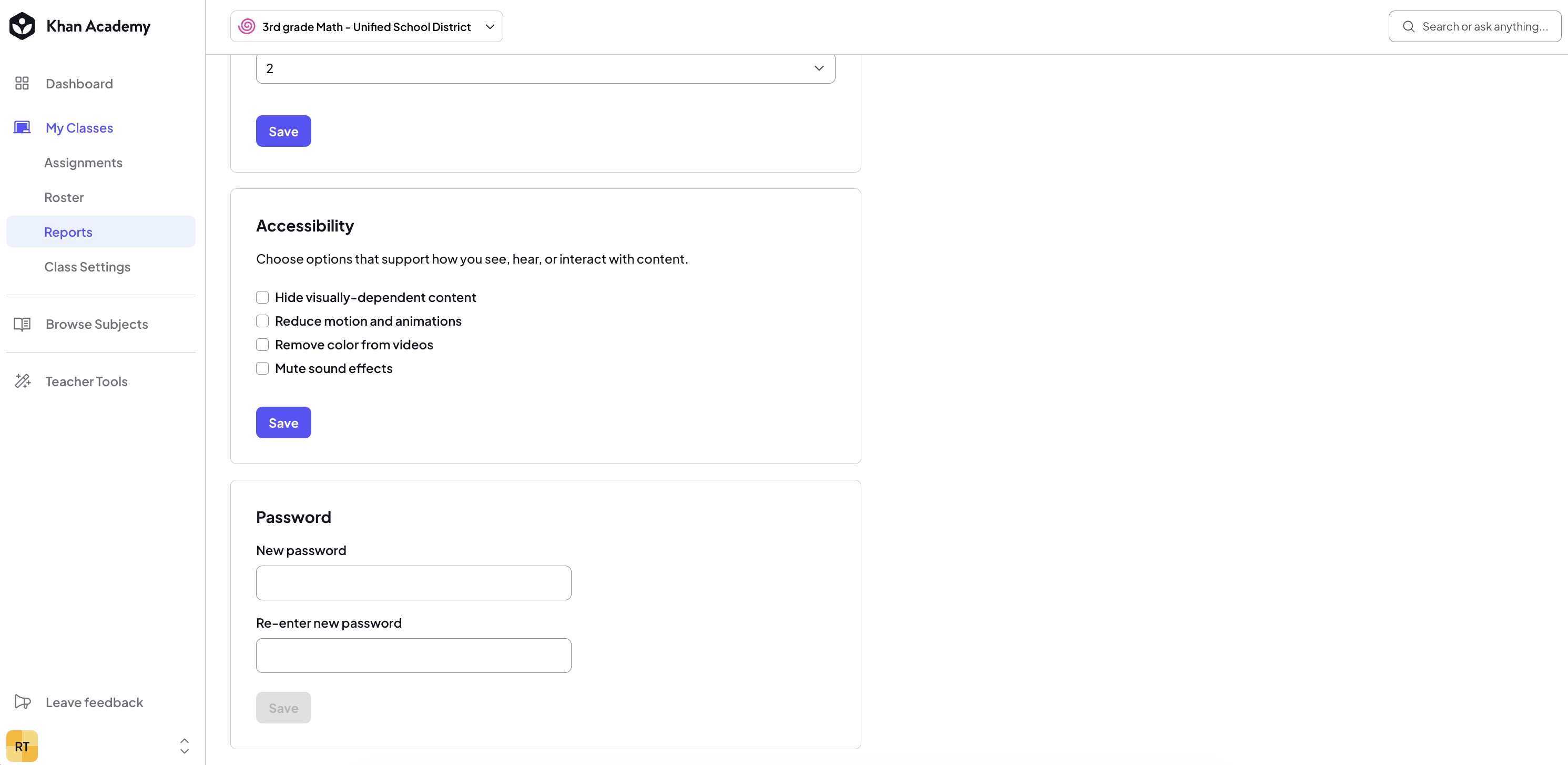Click the RT user avatar
1568x765 pixels.
point(22,746)
